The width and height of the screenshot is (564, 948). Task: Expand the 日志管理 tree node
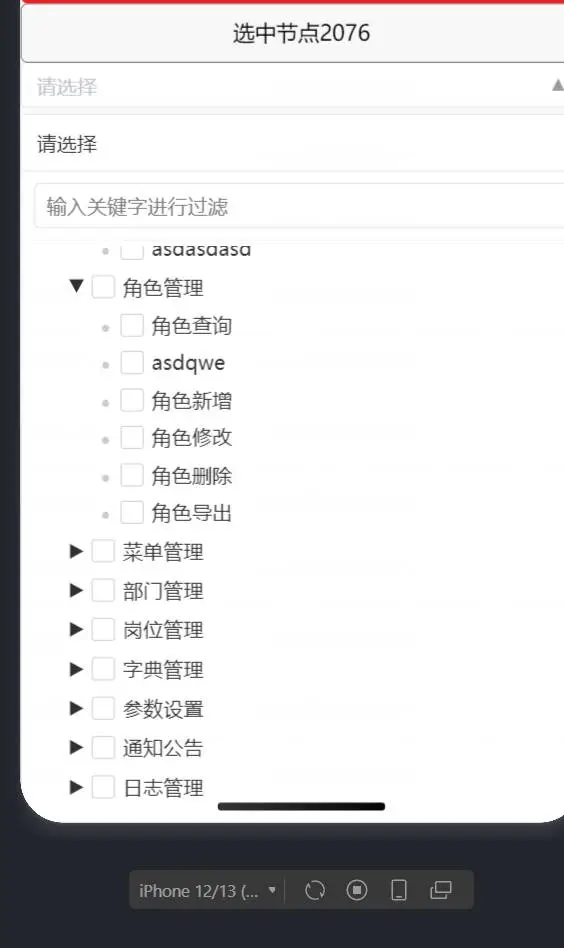point(76,787)
